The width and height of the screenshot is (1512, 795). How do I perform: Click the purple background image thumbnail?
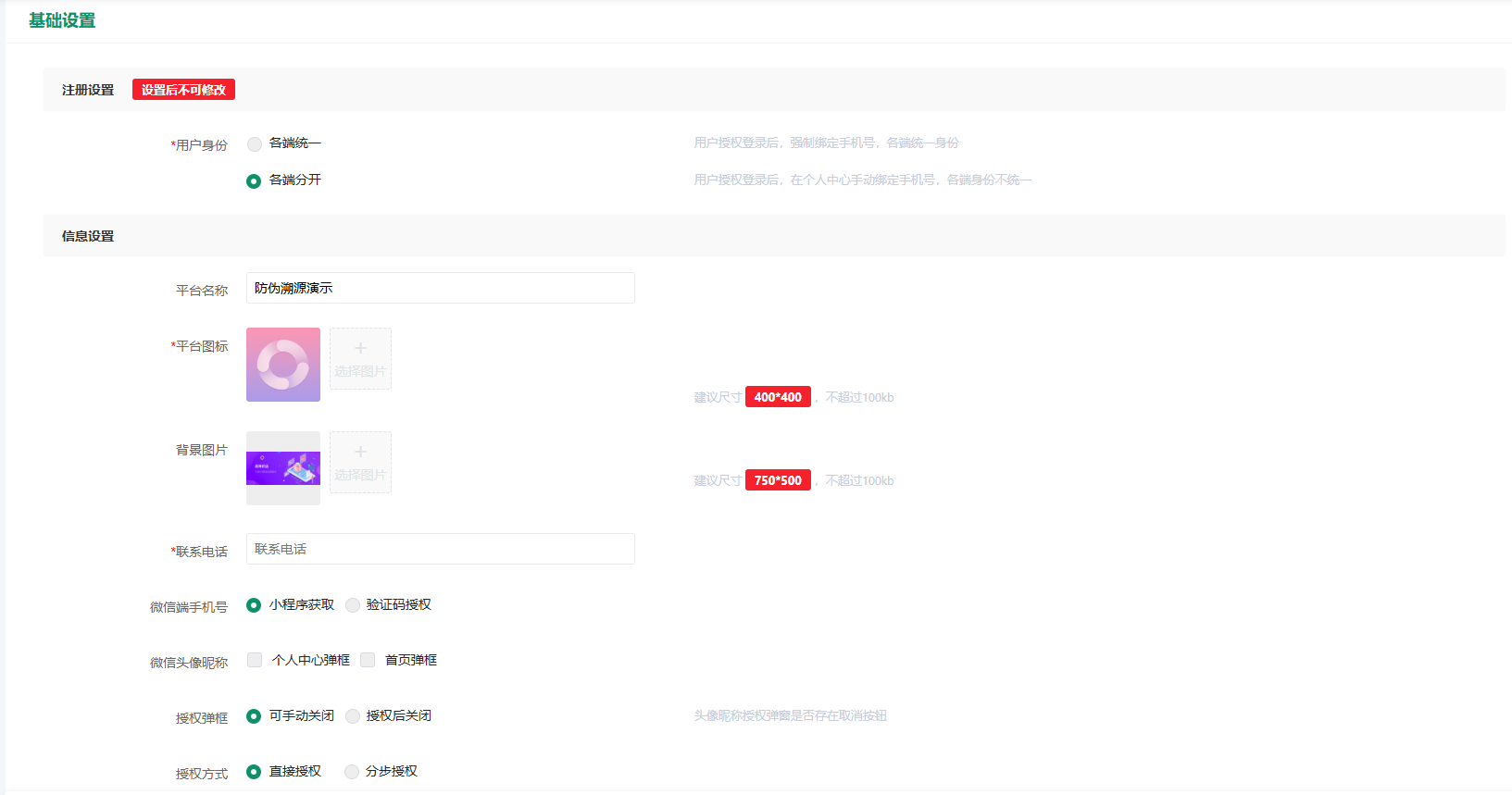click(x=283, y=468)
